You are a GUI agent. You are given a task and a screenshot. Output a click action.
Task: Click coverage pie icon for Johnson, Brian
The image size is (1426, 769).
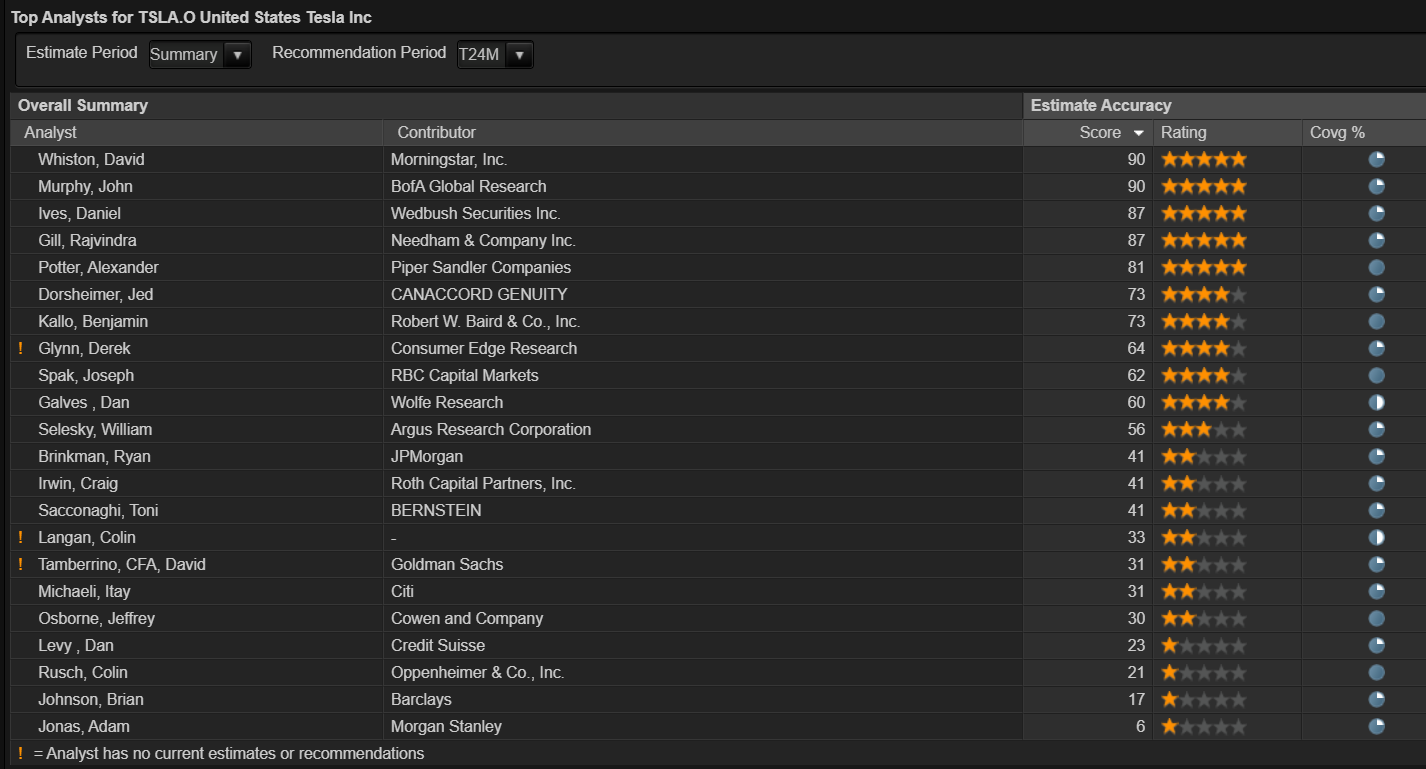(1377, 699)
